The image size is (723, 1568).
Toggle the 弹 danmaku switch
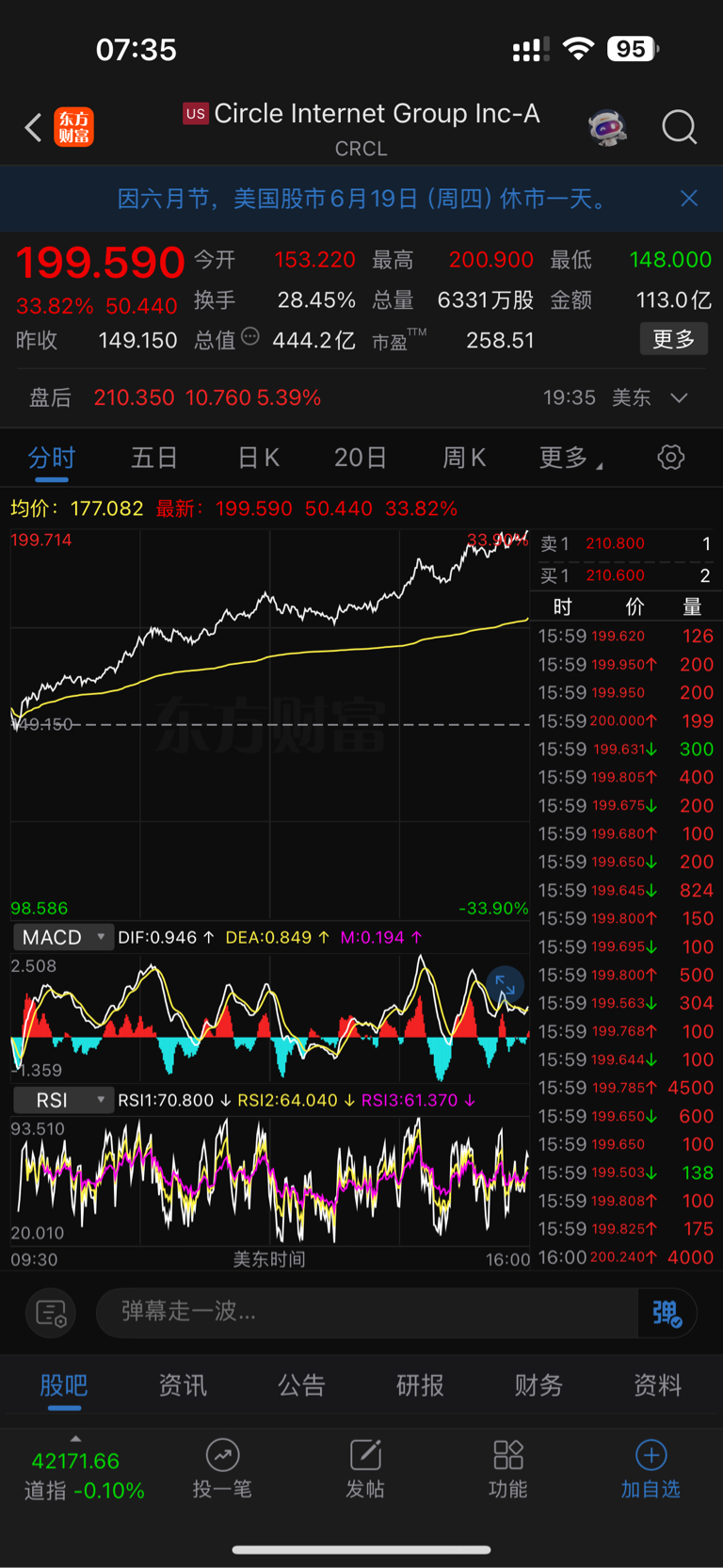click(667, 1313)
